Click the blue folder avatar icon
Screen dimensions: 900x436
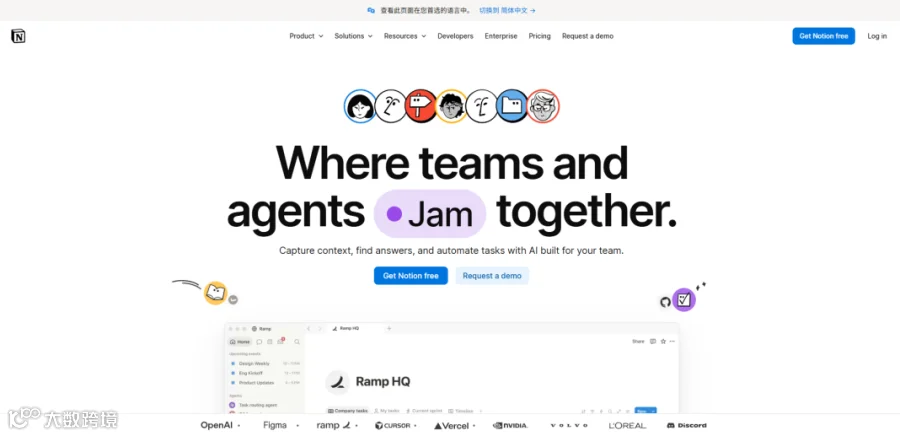512,106
